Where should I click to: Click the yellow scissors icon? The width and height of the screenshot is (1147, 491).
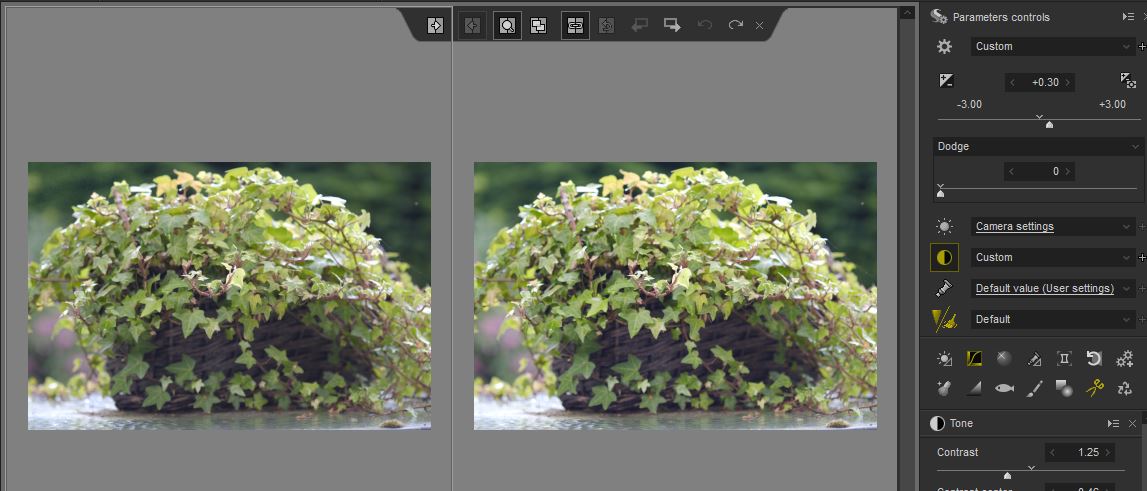(x=1094, y=388)
